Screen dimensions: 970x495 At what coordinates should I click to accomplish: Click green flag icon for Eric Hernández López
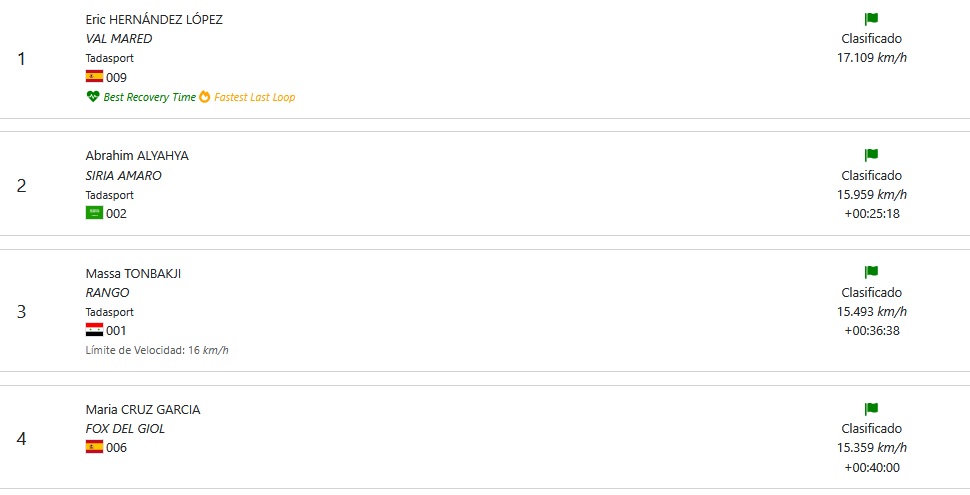872,19
